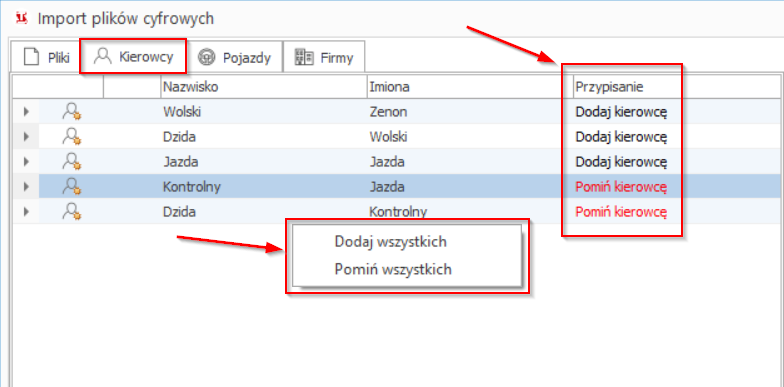The width and height of the screenshot is (784, 387).
Task: Switch to the Pojazdy tab
Action: (234, 58)
